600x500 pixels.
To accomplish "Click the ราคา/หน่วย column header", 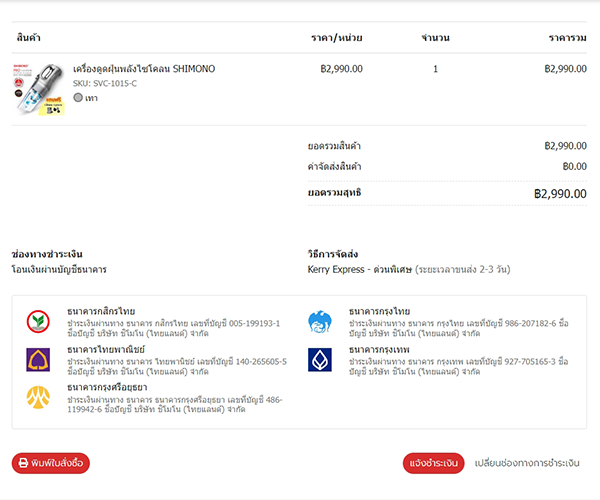I will tap(337, 38).
